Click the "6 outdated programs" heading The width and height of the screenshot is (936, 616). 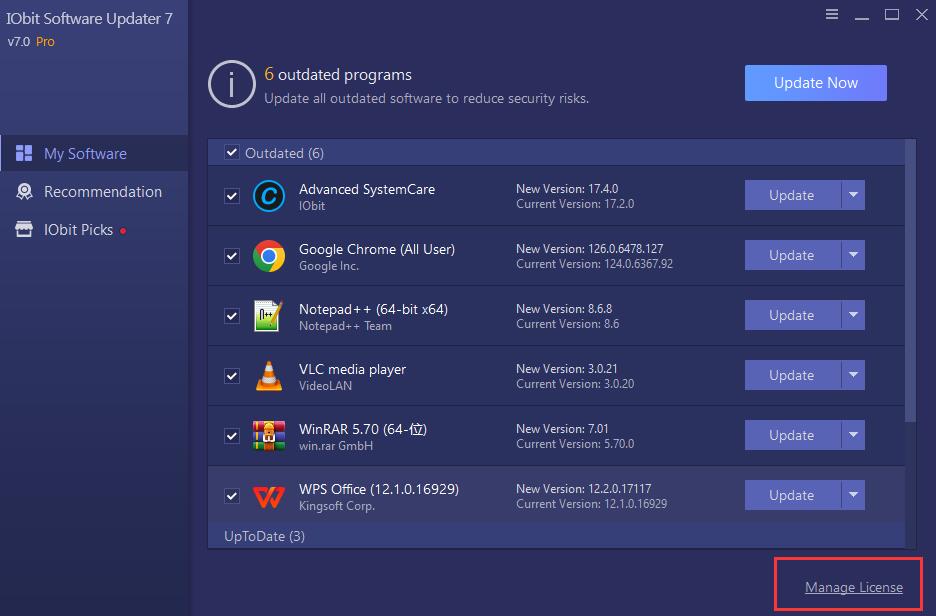coord(338,75)
